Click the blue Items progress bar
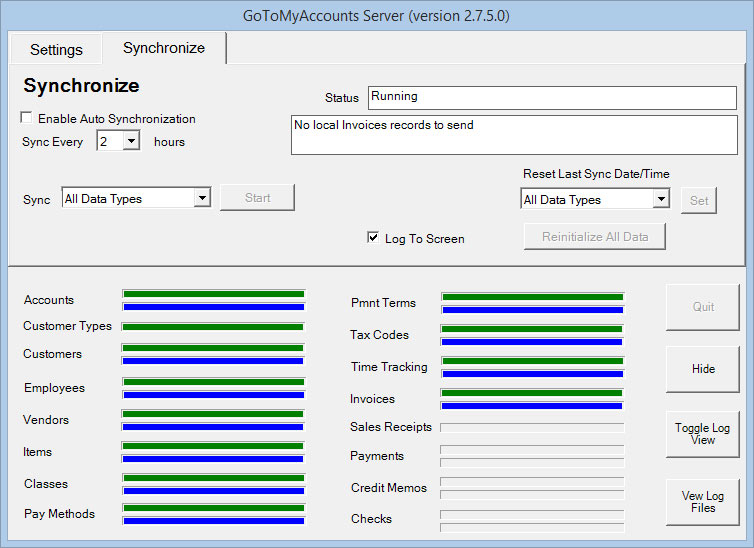This screenshot has height=548, width=754. click(214, 459)
